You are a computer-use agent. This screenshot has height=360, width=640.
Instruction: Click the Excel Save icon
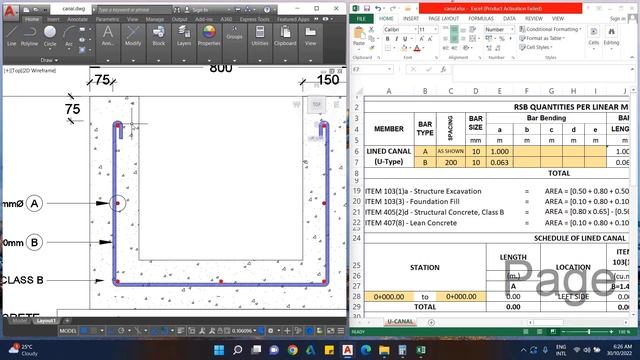coord(367,8)
